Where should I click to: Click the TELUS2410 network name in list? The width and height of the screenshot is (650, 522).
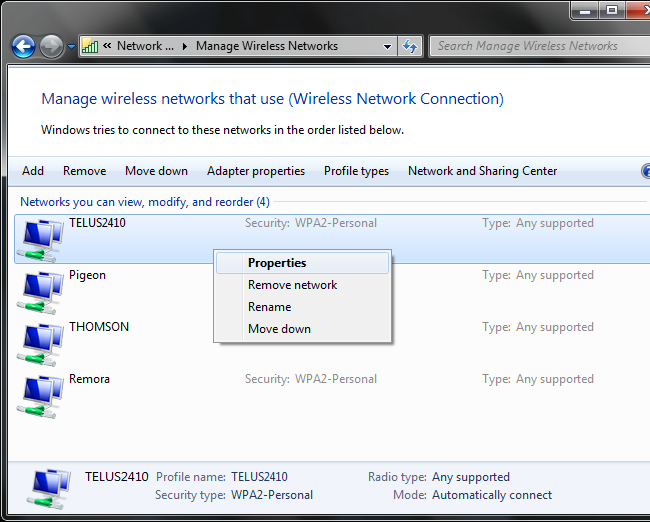pyautogui.click(x=97, y=223)
